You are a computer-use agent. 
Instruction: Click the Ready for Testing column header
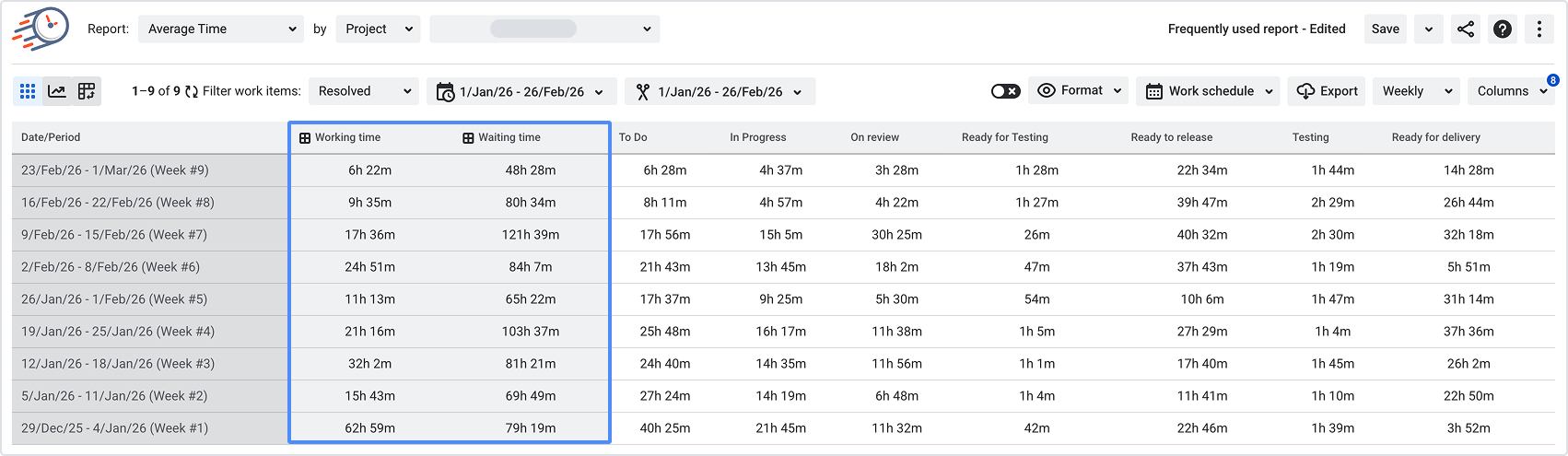tap(1005, 137)
